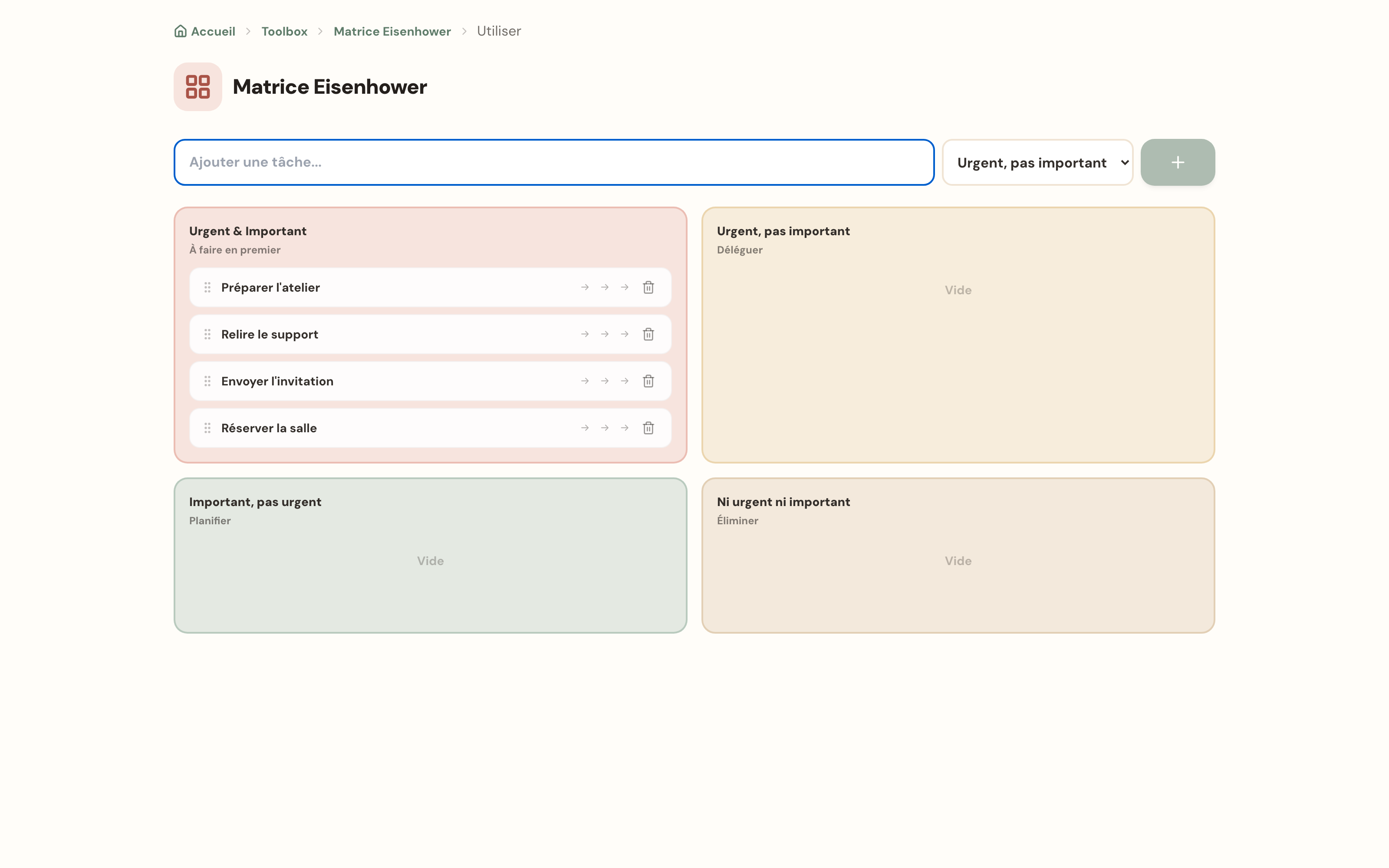Add task with the plus button
The width and height of the screenshot is (1389, 868).
click(1177, 162)
